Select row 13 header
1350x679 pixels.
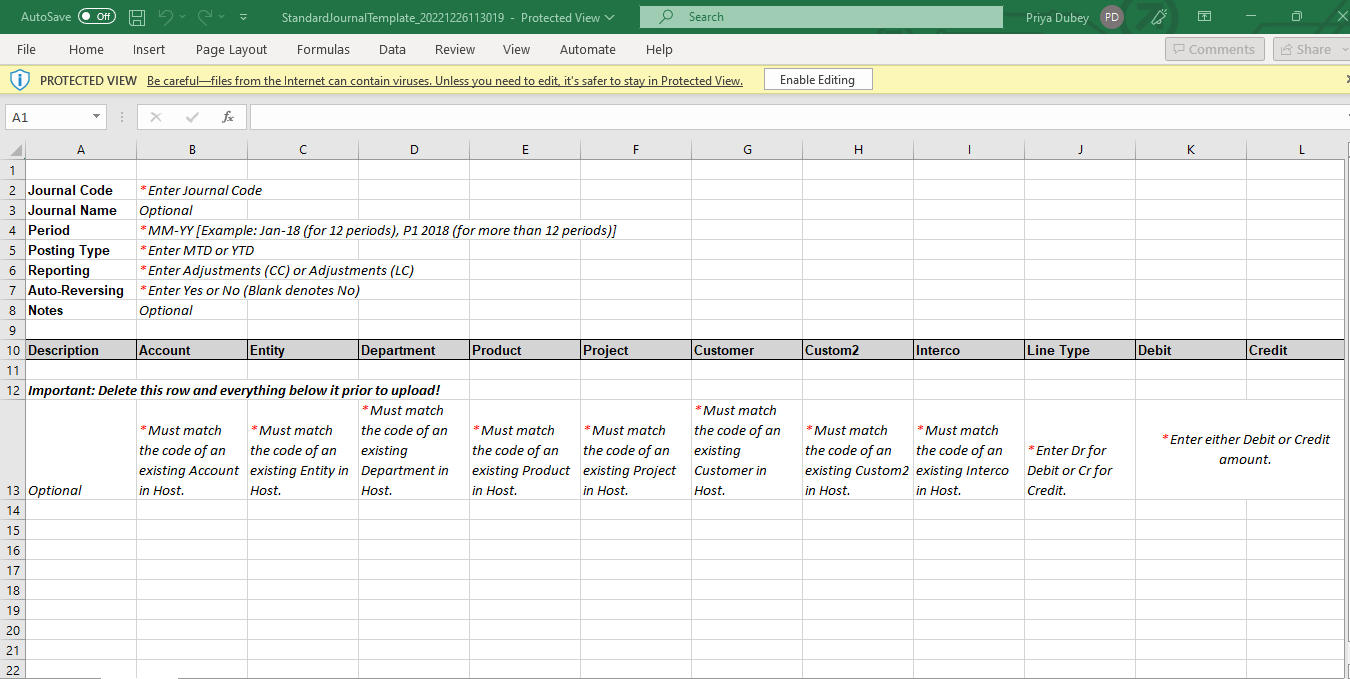pos(13,450)
